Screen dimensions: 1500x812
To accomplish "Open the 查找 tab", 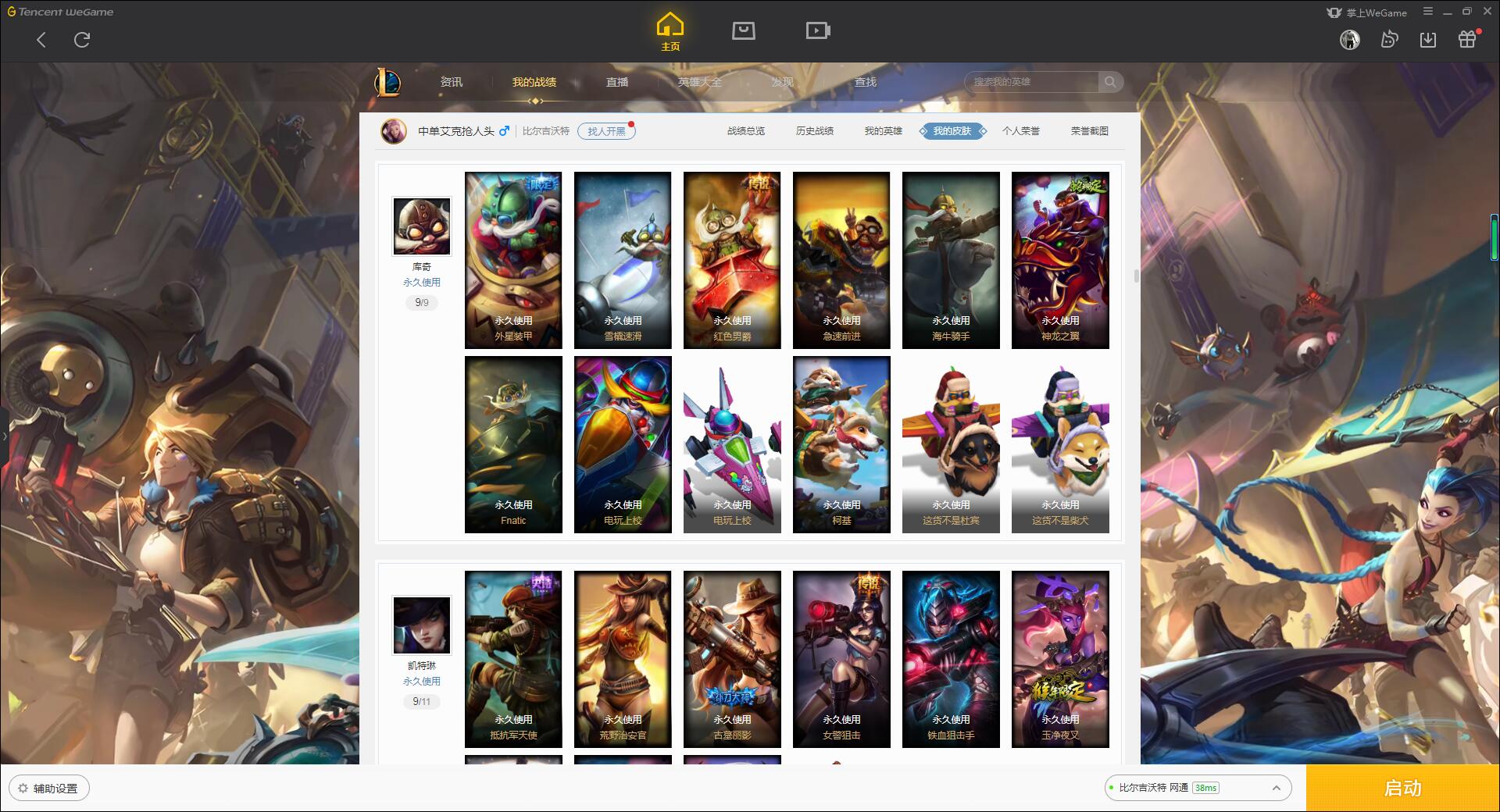I will click(866, 82).
